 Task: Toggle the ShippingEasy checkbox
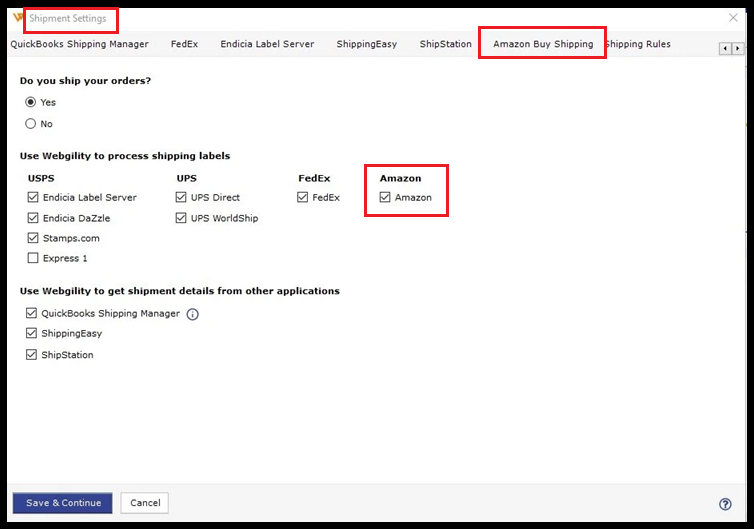[x=31, y=333]
